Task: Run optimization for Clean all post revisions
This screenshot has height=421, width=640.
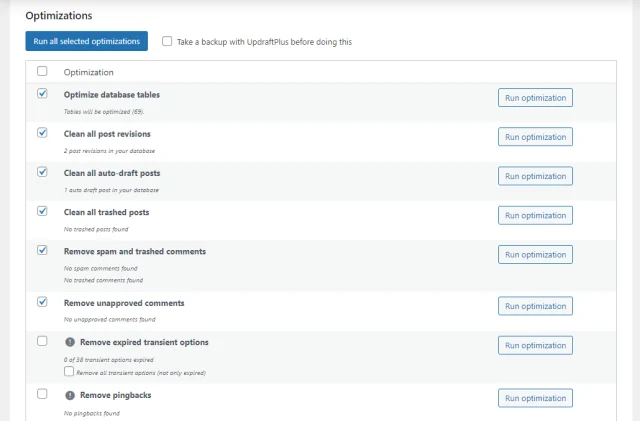Action: click(535, 137)
